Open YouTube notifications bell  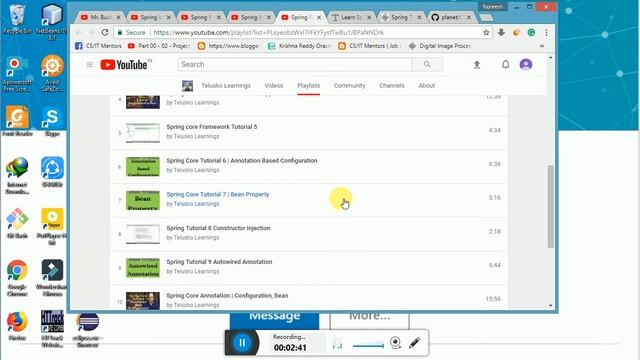(x=505, y=64)
